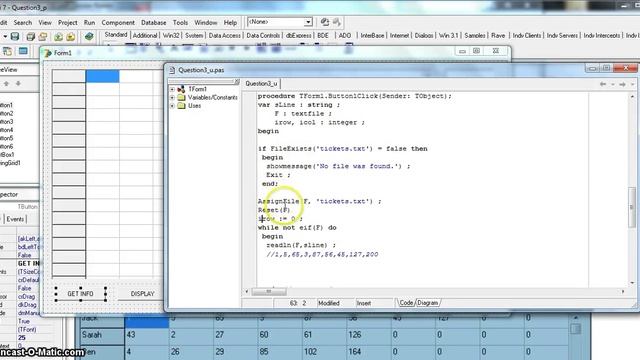Open the Help menu
This screenshot has height=360, width=640.
[x=230, y=22]
